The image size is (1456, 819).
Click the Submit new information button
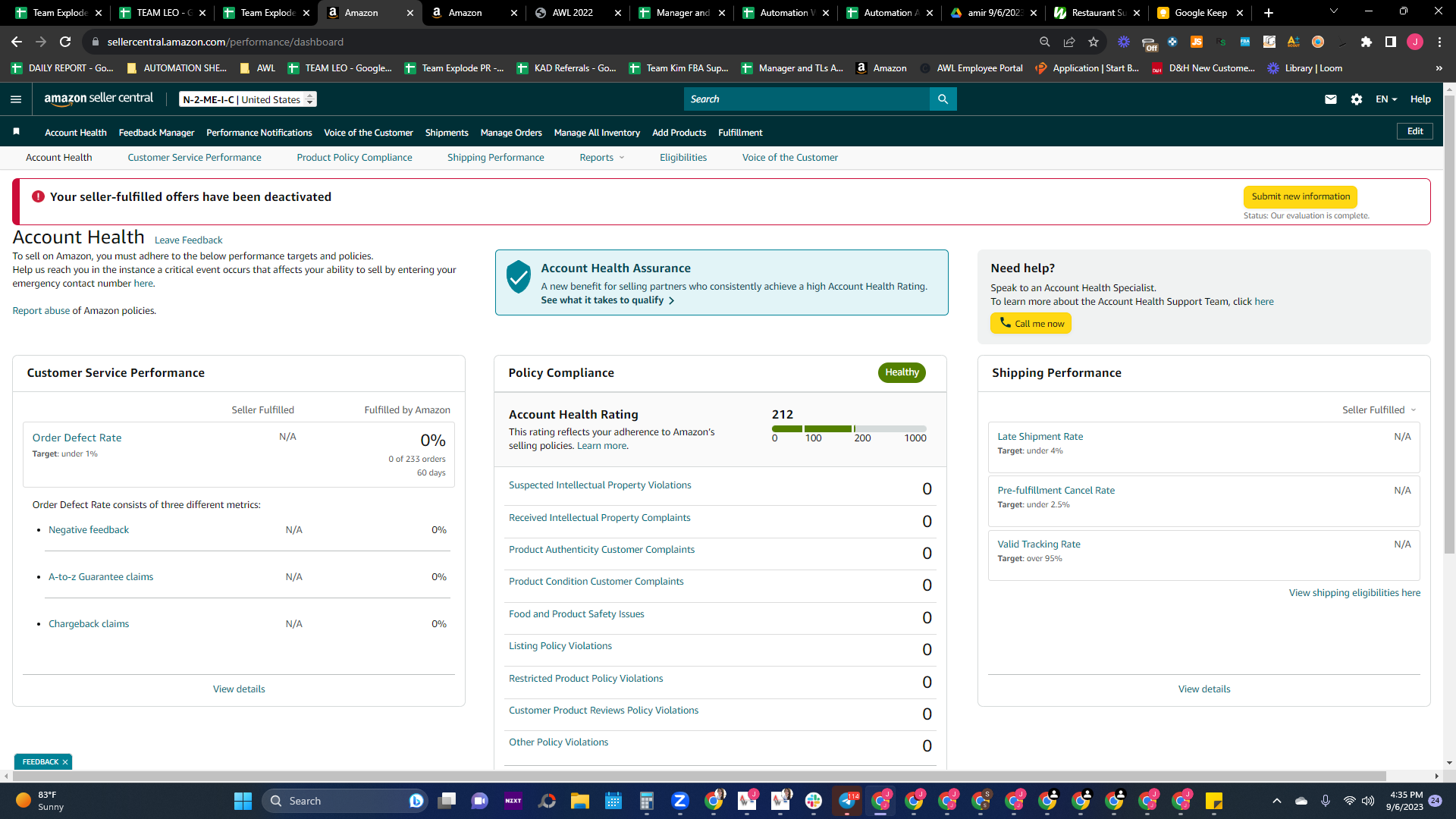click(1301, 197)
